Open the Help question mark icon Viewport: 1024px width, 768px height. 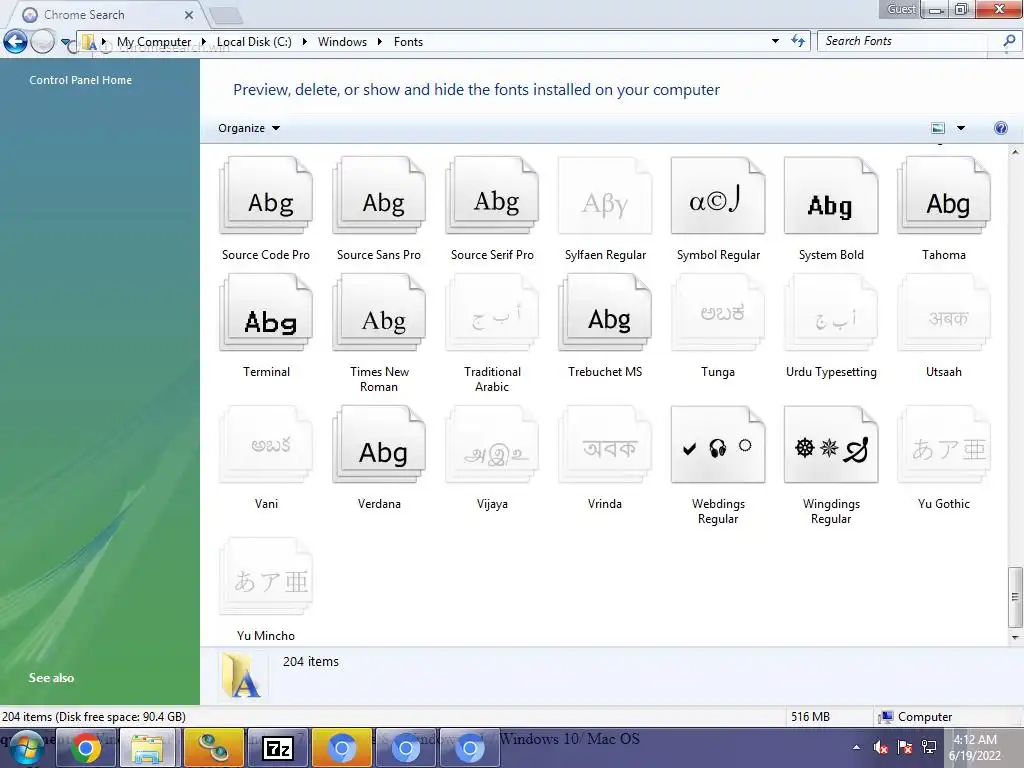coord(1000,128)
